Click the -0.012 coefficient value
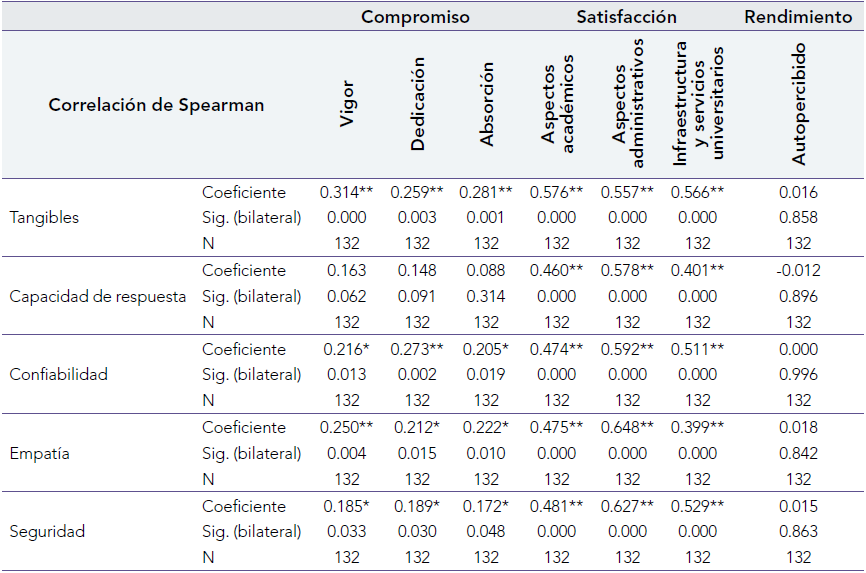The image size is (866, 573). pyautogui.click(x=798, y=270)
